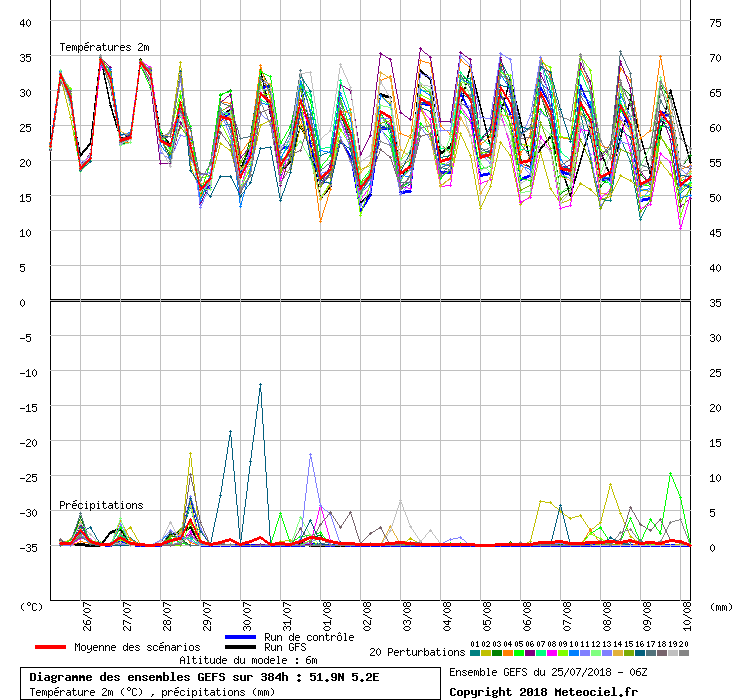Click the 'Moyenne des scénarios' legend label
Viewport: 740px width, 700px height.
(137, 647)
